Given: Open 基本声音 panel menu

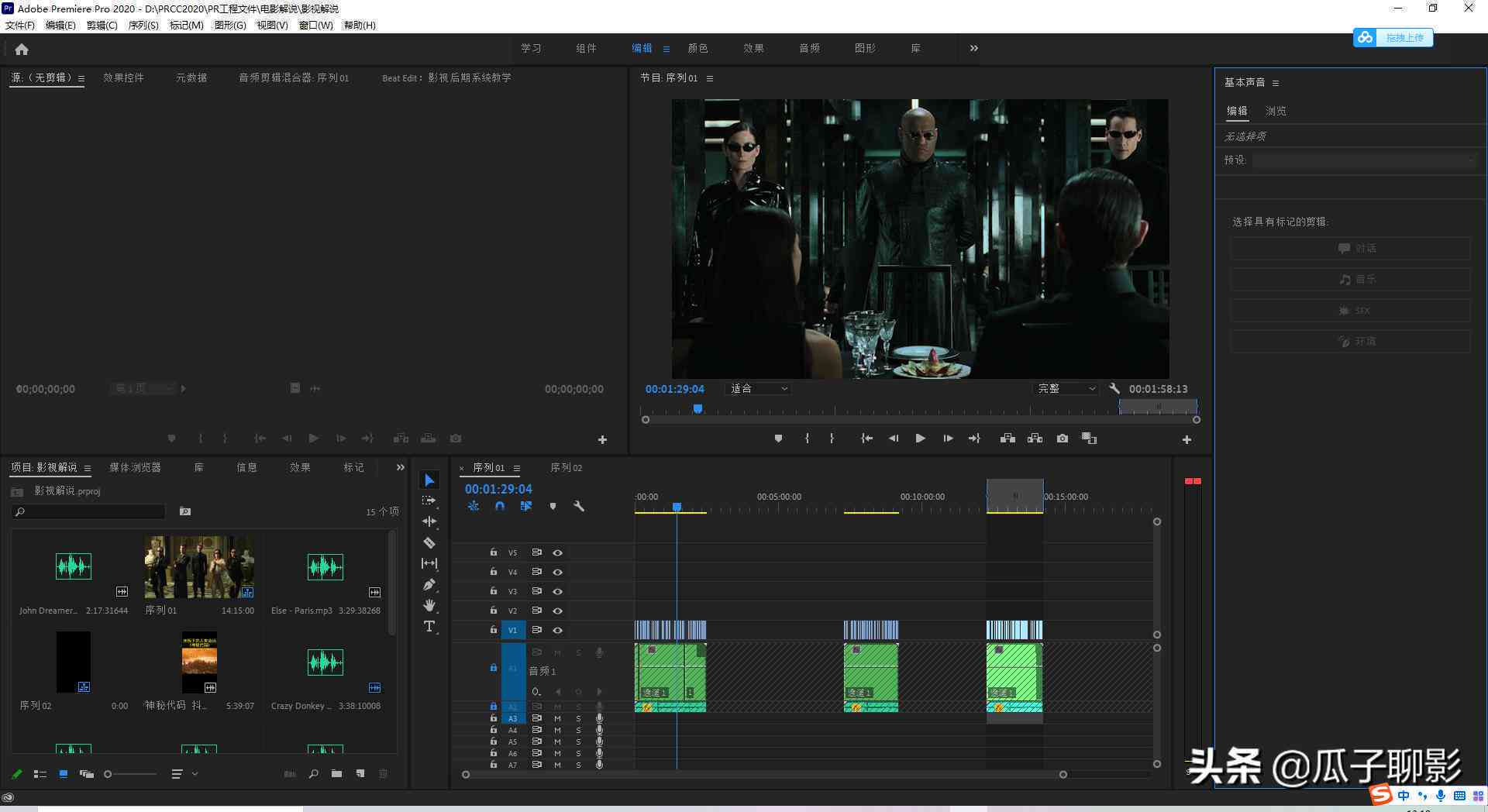Looking at the screenshot, I should tap(1276, 83).
